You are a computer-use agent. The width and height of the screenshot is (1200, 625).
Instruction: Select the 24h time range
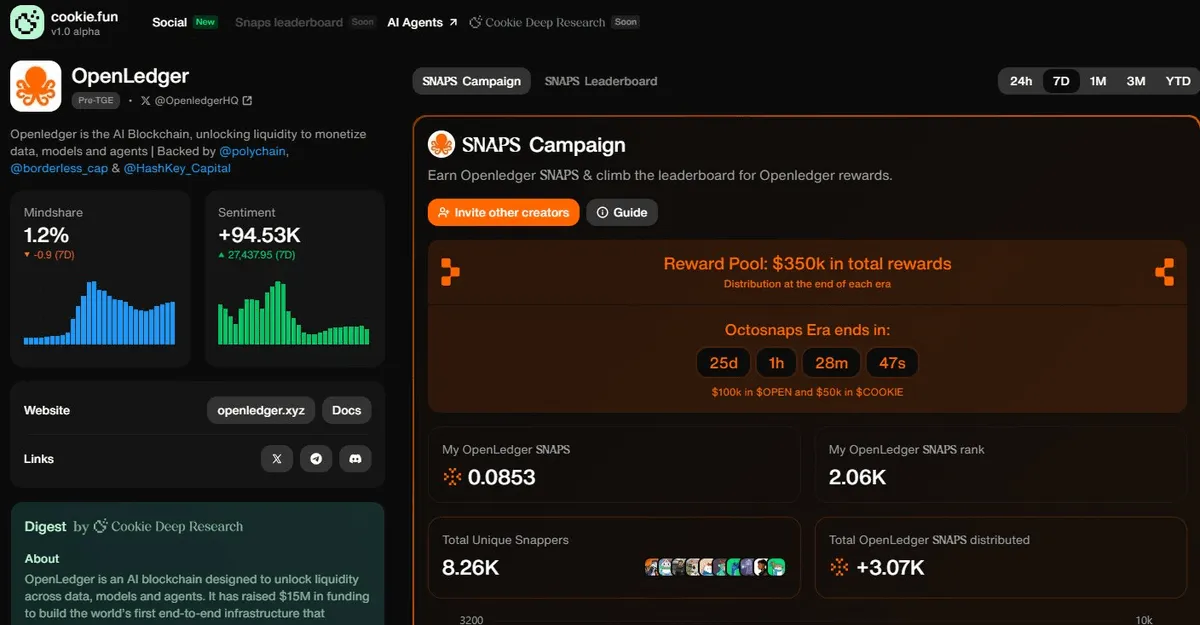pos(1021,81)
